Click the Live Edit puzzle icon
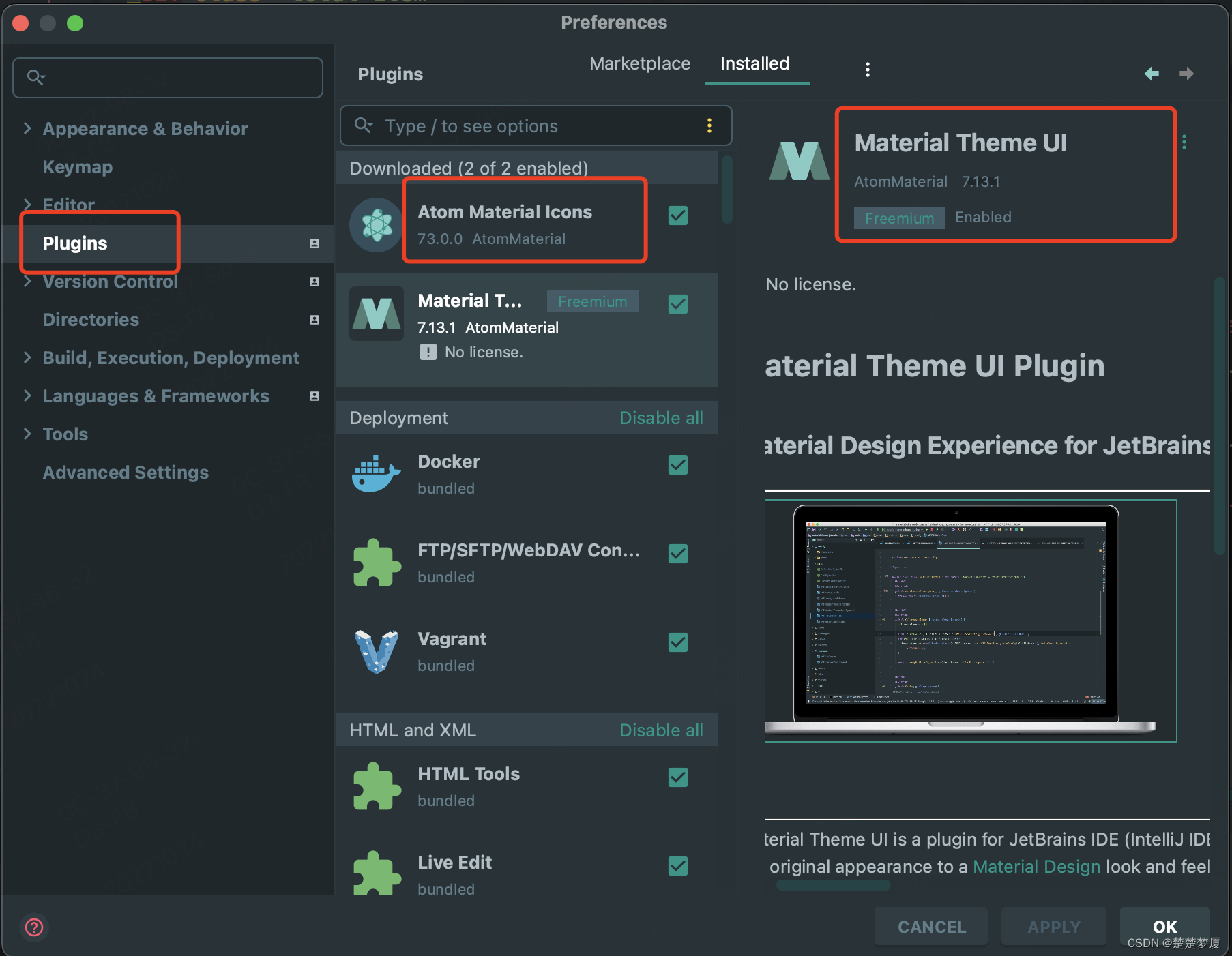The image size is (1232, 956). click(x=377, y=874)
